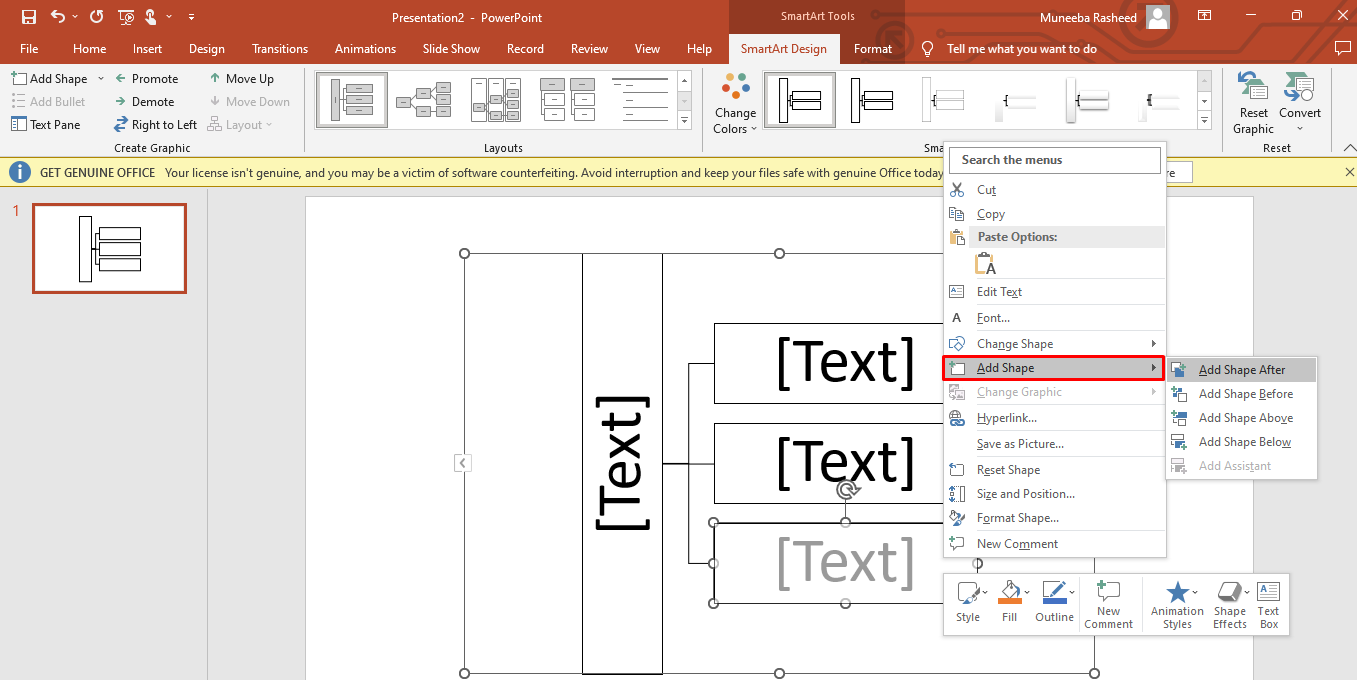This screenshot has width=1357, height=680.
Task: Select slide 1 thumbnail
Action: [109, 248]
